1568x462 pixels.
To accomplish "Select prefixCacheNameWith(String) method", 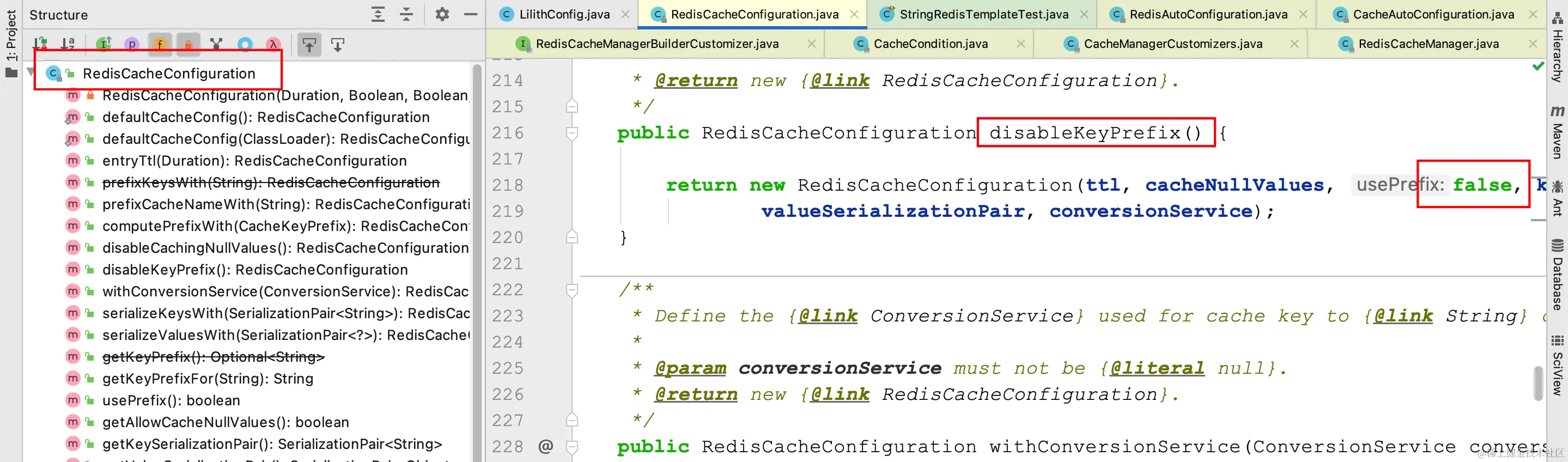I will pyautogui.click(x=286, y=204).
